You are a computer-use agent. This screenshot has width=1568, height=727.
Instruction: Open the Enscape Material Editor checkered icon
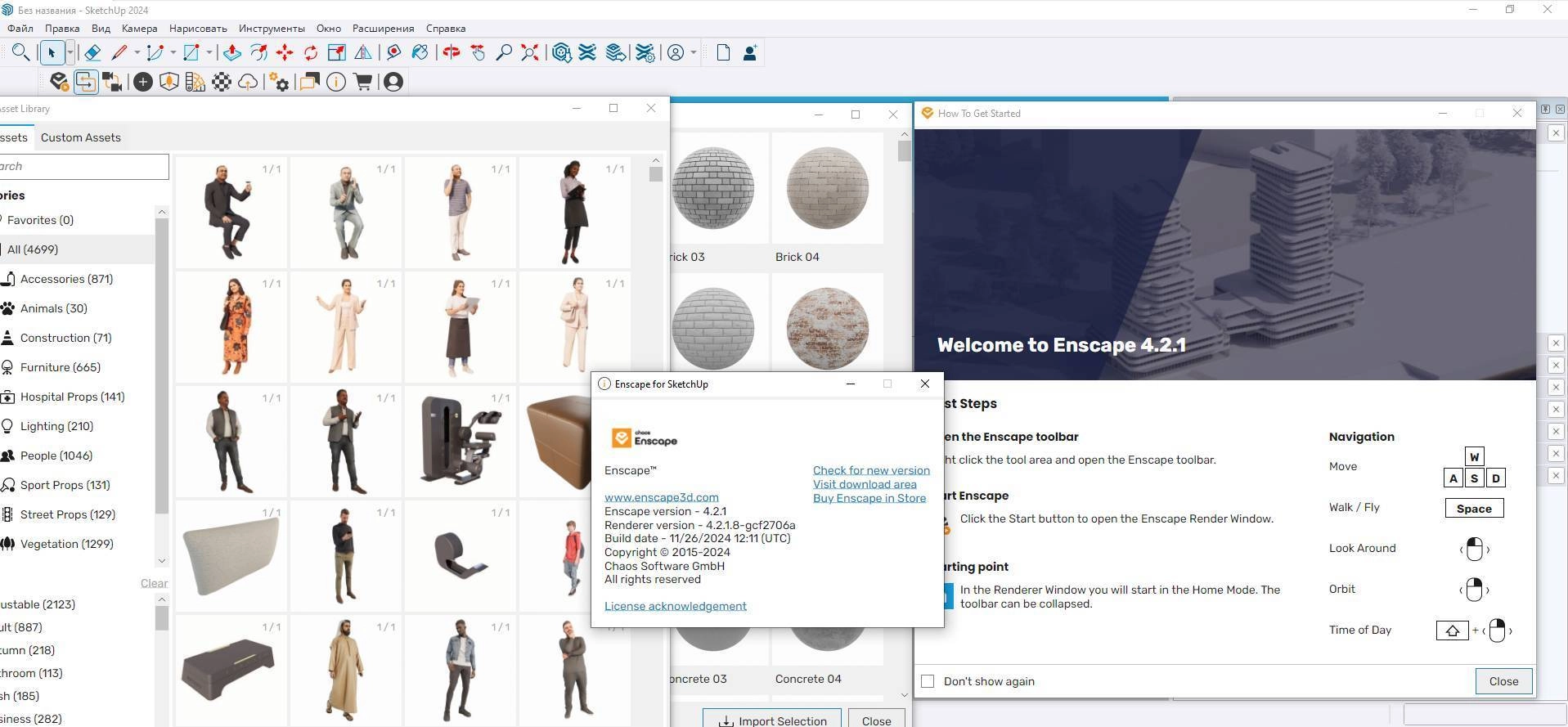pos(222,82)
